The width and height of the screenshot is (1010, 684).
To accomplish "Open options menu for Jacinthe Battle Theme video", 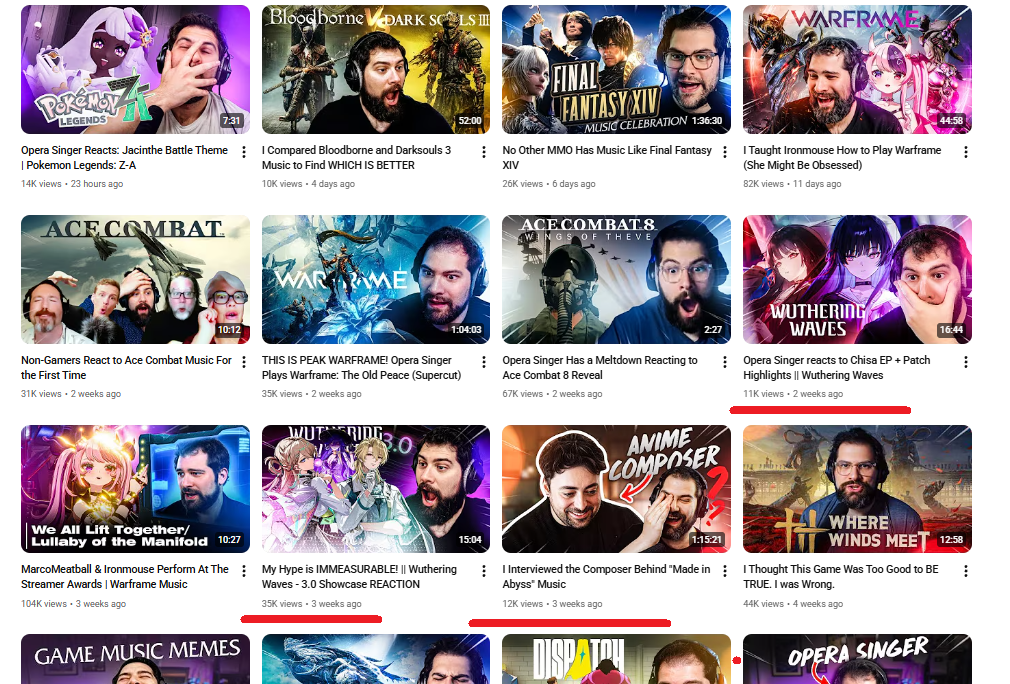I will tap(243, 152).
